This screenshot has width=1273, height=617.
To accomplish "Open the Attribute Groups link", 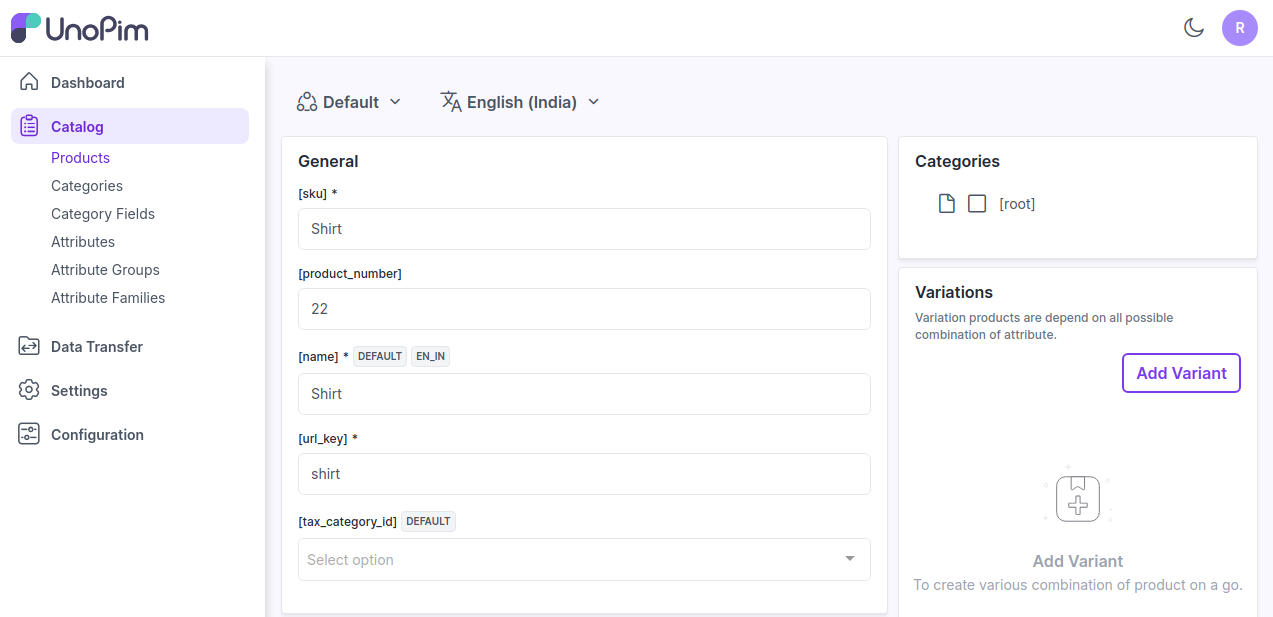I will point(105,270).
